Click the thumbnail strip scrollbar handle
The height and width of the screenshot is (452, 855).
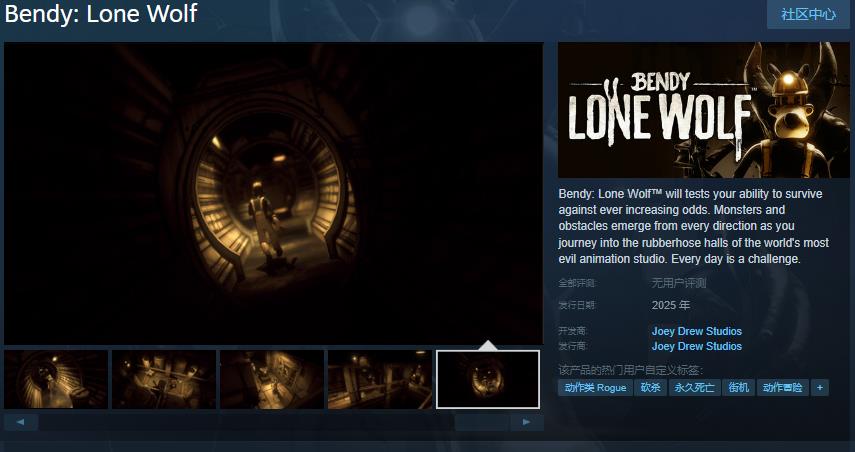click(482, 422)
